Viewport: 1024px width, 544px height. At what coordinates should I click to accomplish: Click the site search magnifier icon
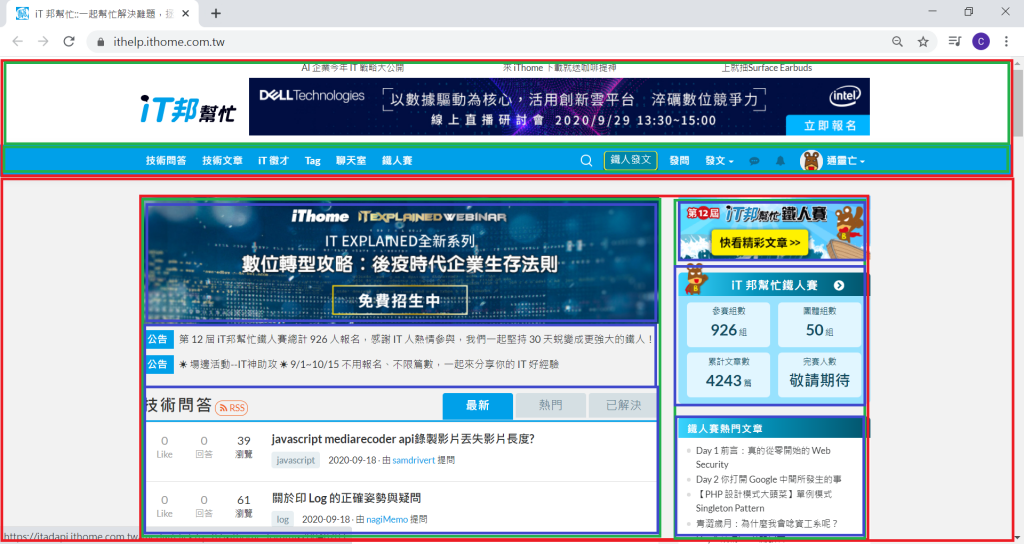coord(586,161)
